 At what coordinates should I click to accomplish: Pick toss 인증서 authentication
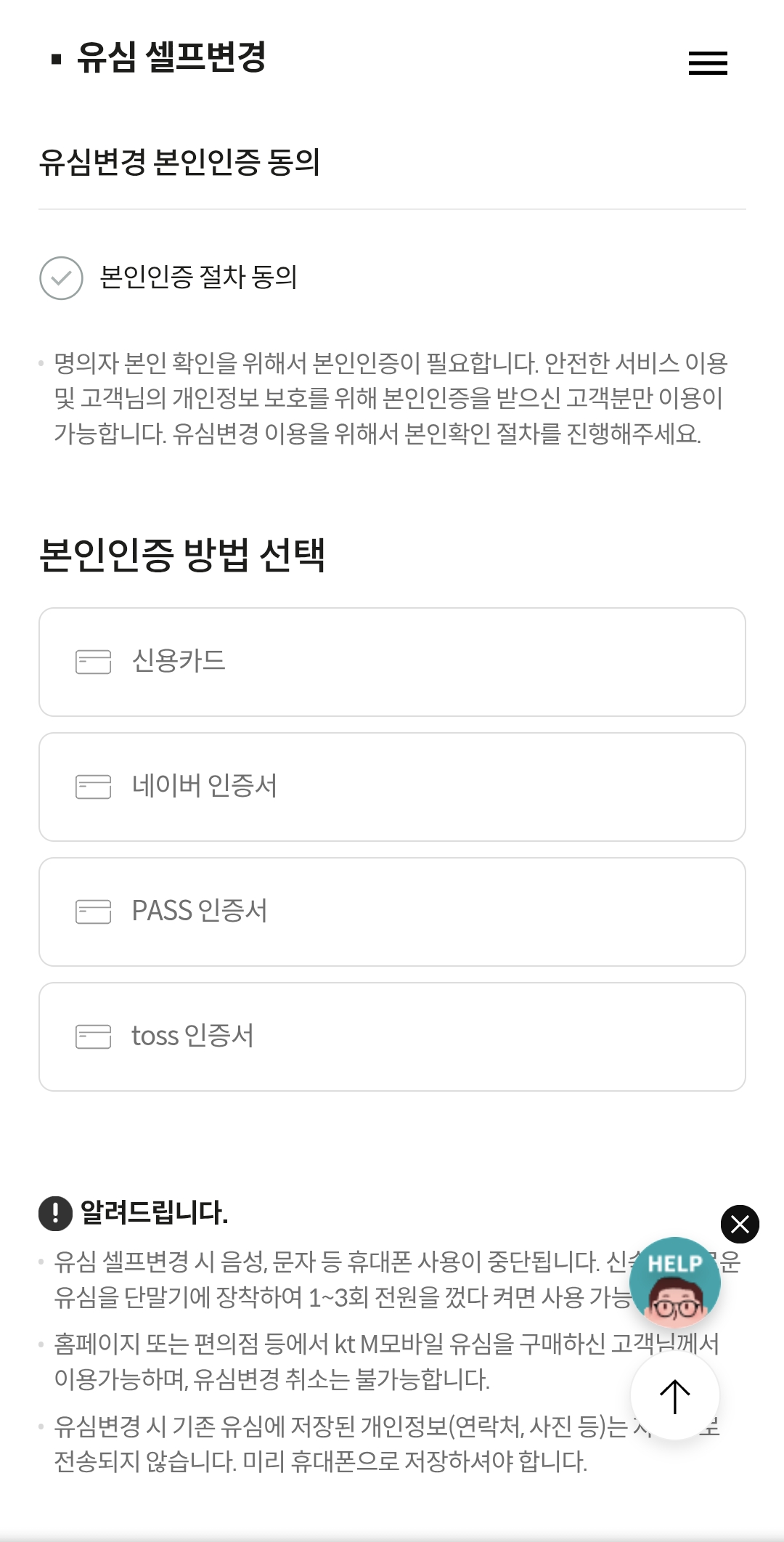coord(392,1036)
